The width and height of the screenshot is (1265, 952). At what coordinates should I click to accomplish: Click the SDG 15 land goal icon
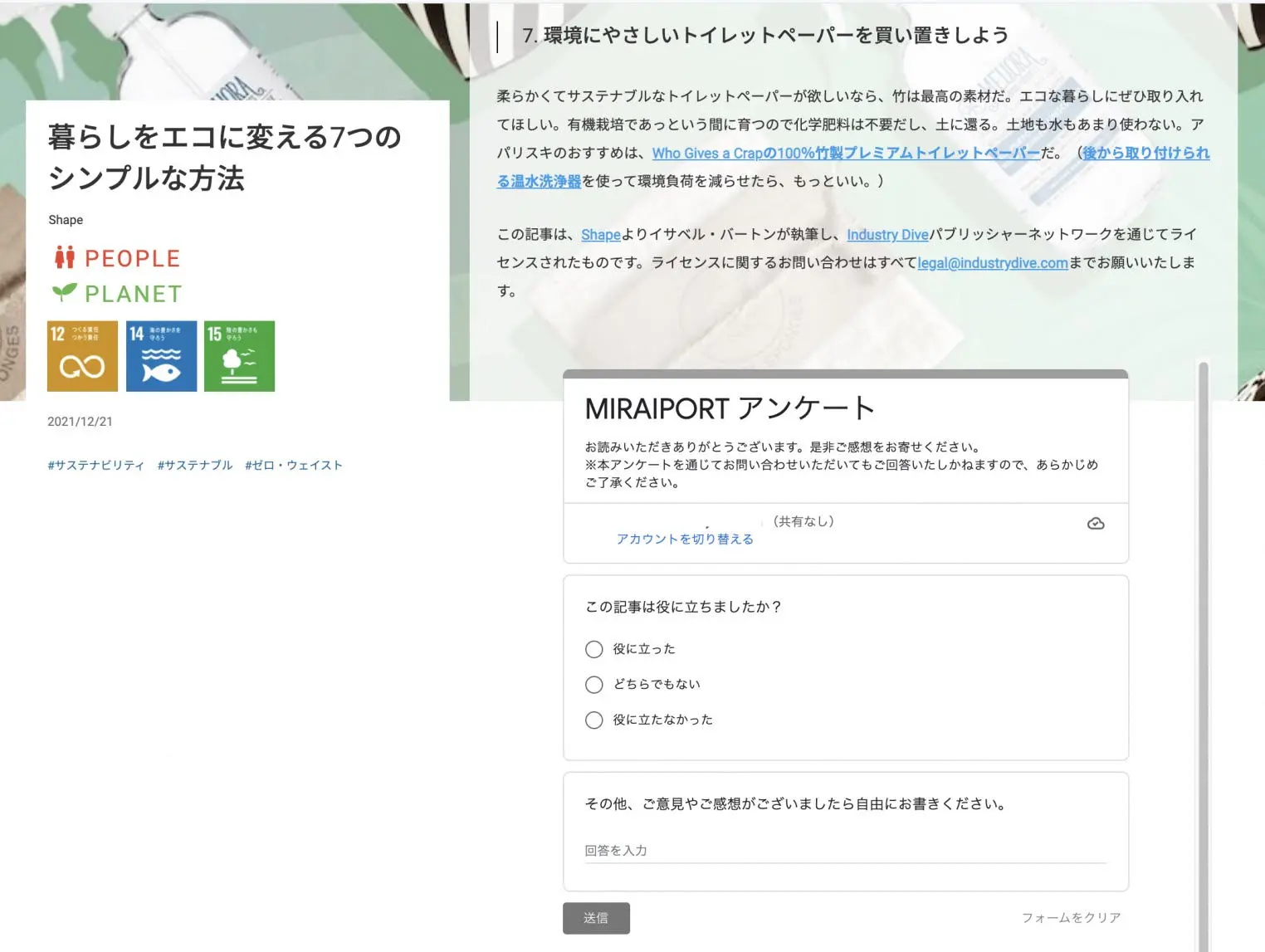(x=239, y=356)
